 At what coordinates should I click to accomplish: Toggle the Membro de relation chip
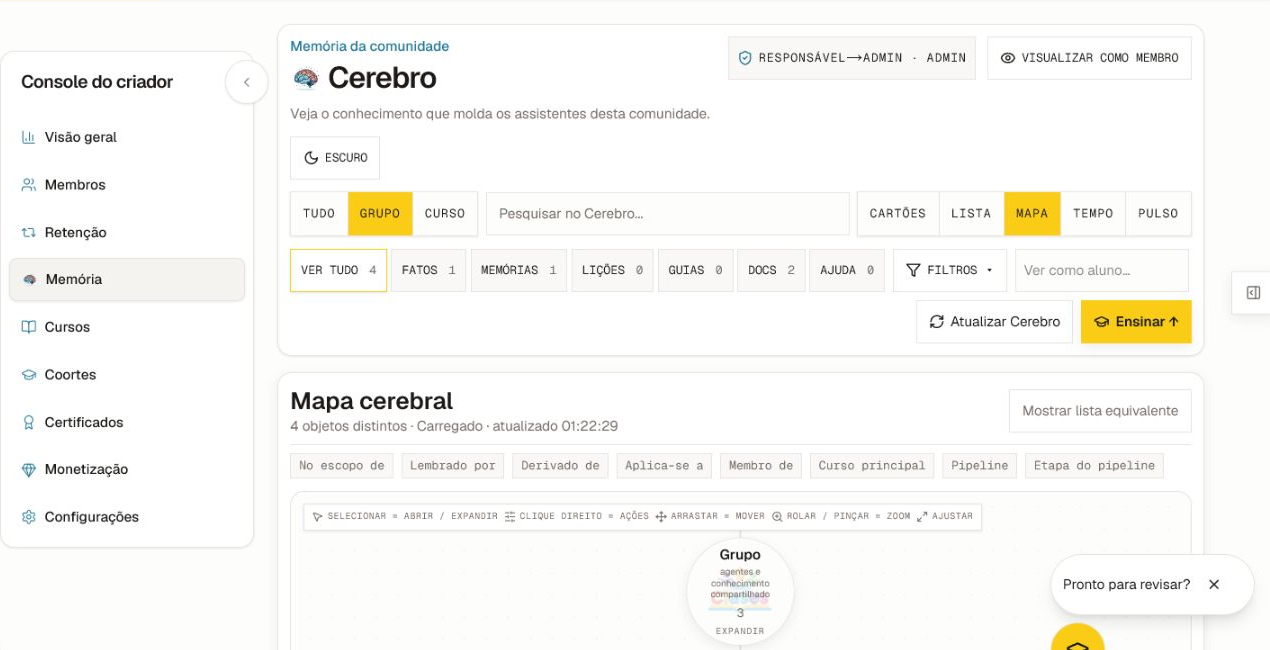[761, 466]
